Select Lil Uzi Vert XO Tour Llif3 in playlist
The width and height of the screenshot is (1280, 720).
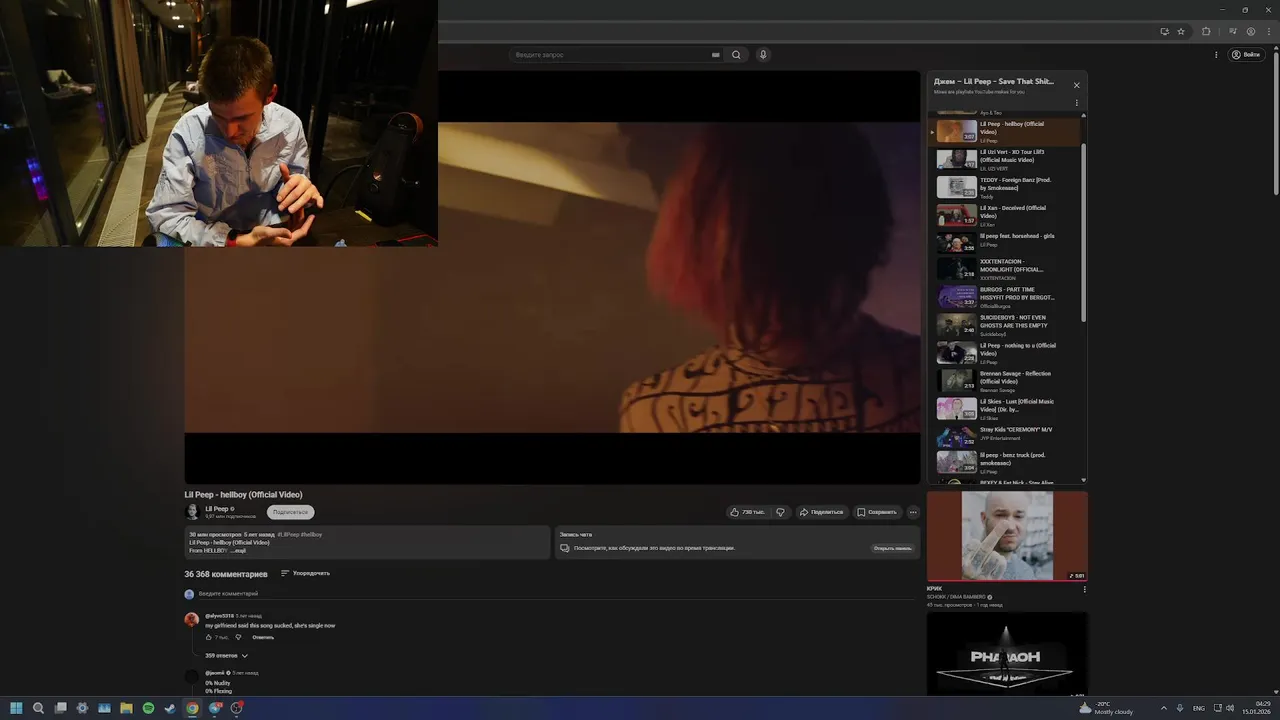[x=1004, y=159]
